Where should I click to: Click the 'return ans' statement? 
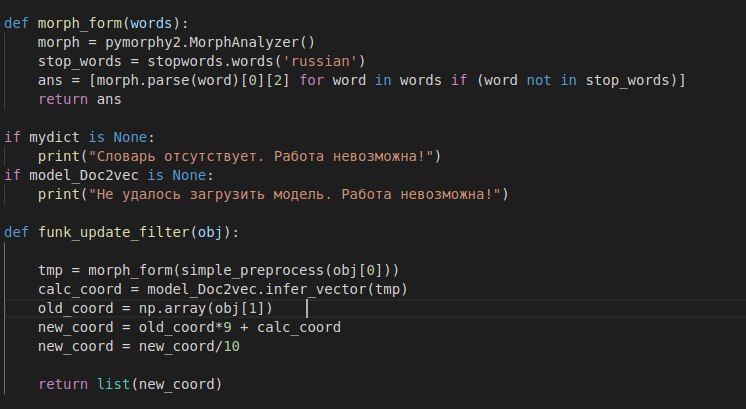click(x=80, y=99)
